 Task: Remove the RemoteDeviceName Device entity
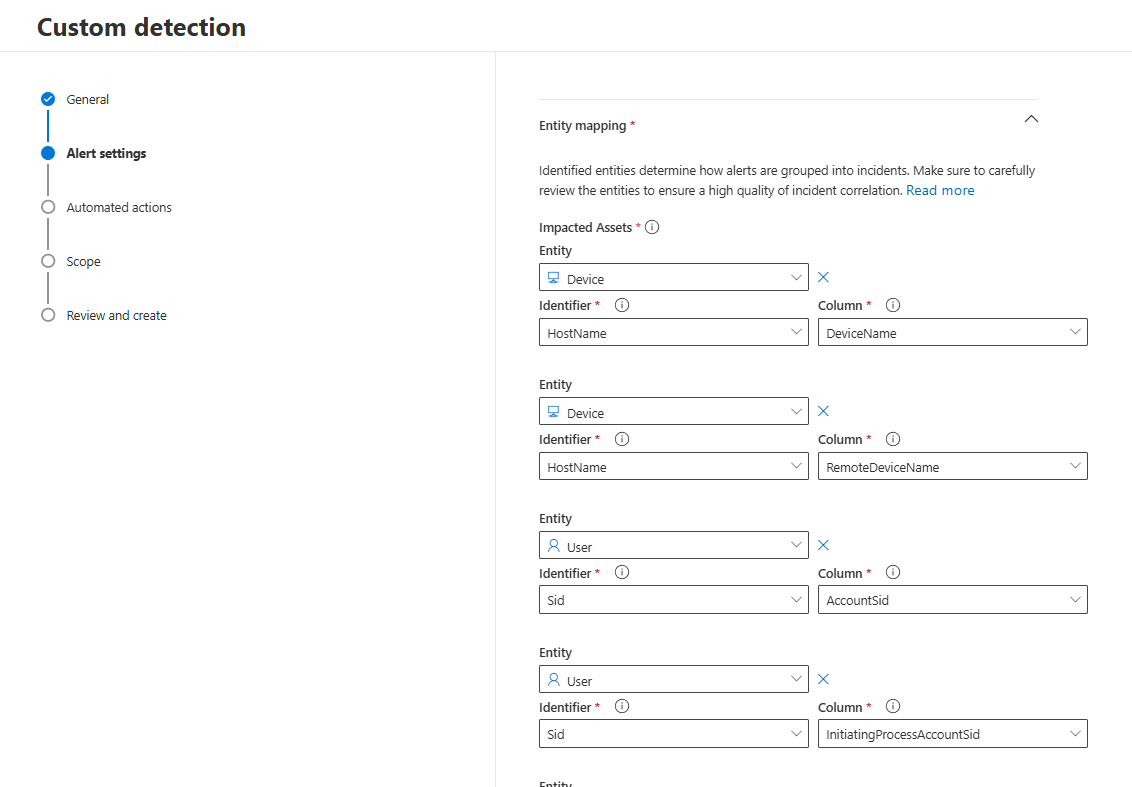[823, 411]
